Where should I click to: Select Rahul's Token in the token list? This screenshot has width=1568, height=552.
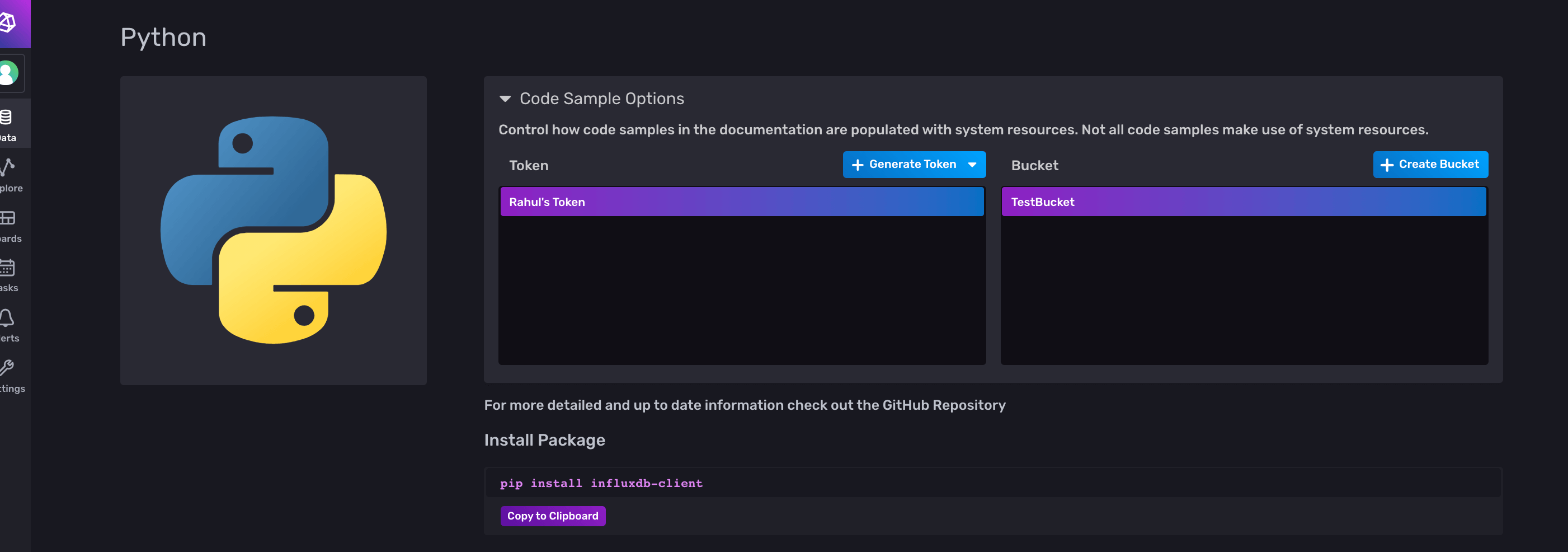(x=741, y=202)
